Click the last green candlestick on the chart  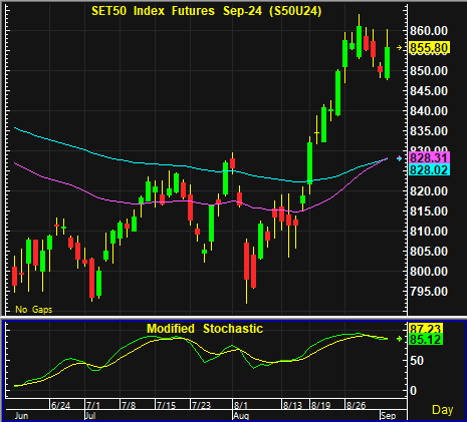(387, 62)
